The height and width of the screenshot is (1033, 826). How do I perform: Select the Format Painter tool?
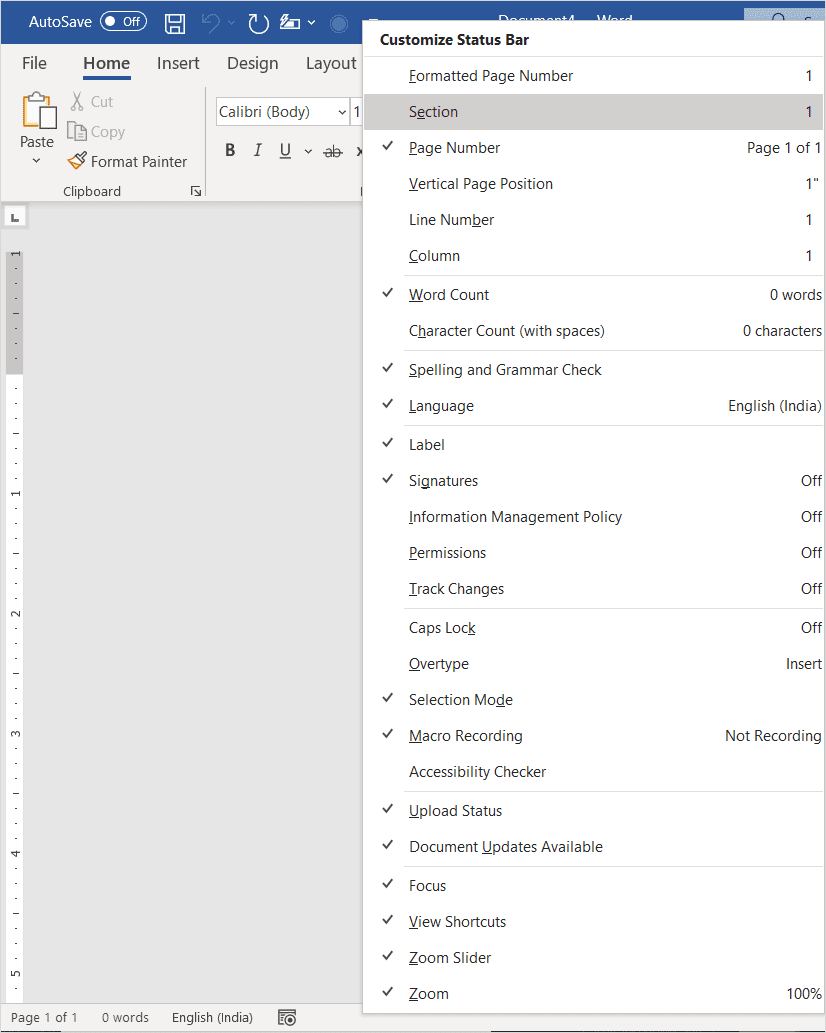tap(128, 161)
